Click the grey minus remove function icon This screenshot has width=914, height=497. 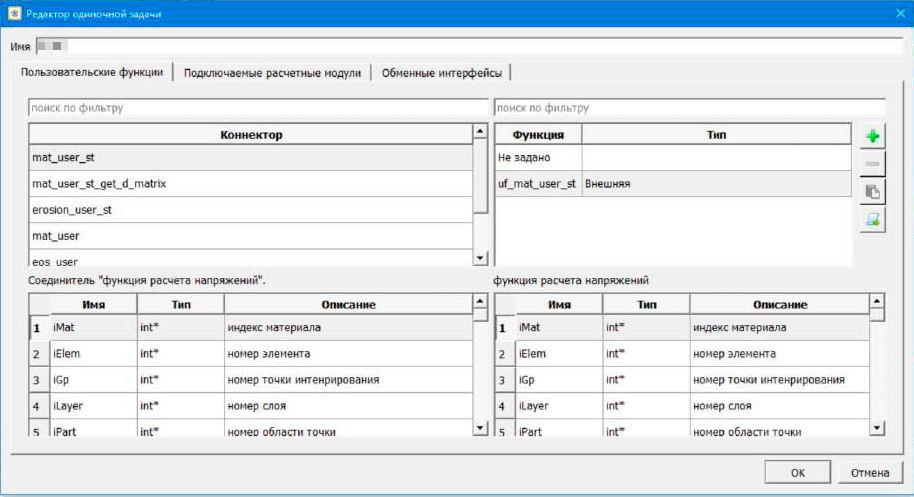(x=873, y=165)
